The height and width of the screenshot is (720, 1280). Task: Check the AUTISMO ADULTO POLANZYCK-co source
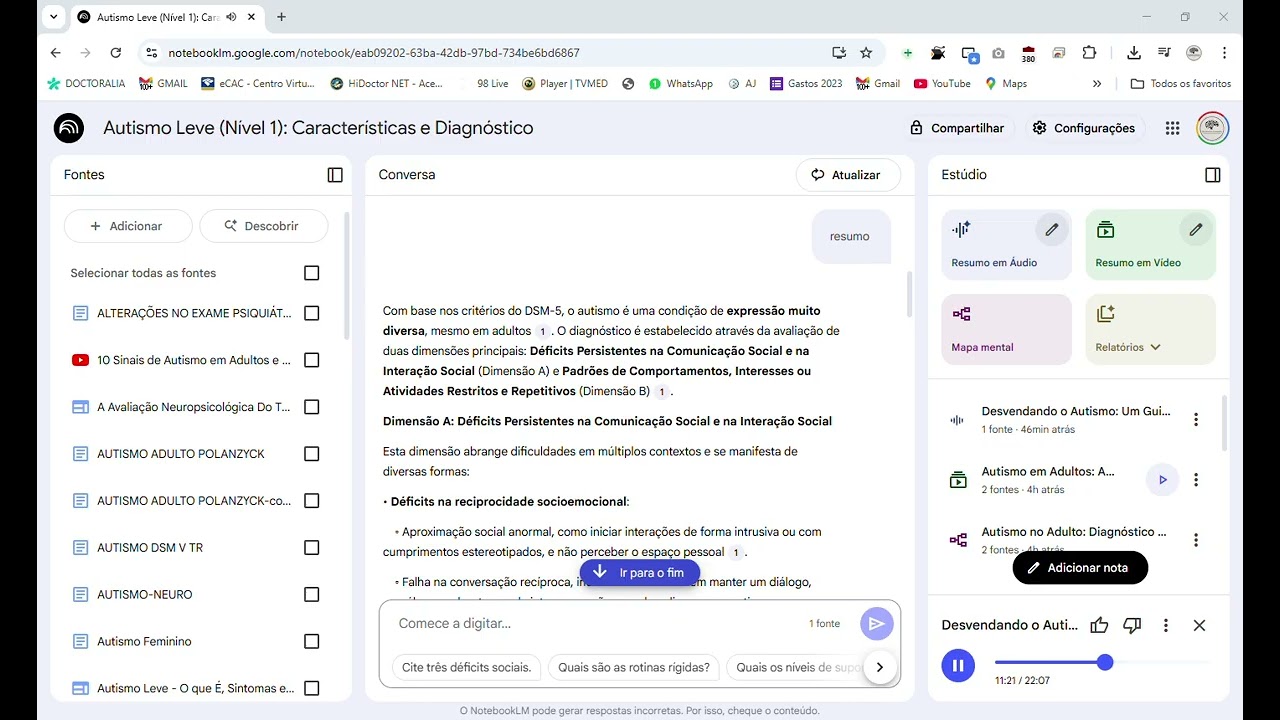[311, 501]
